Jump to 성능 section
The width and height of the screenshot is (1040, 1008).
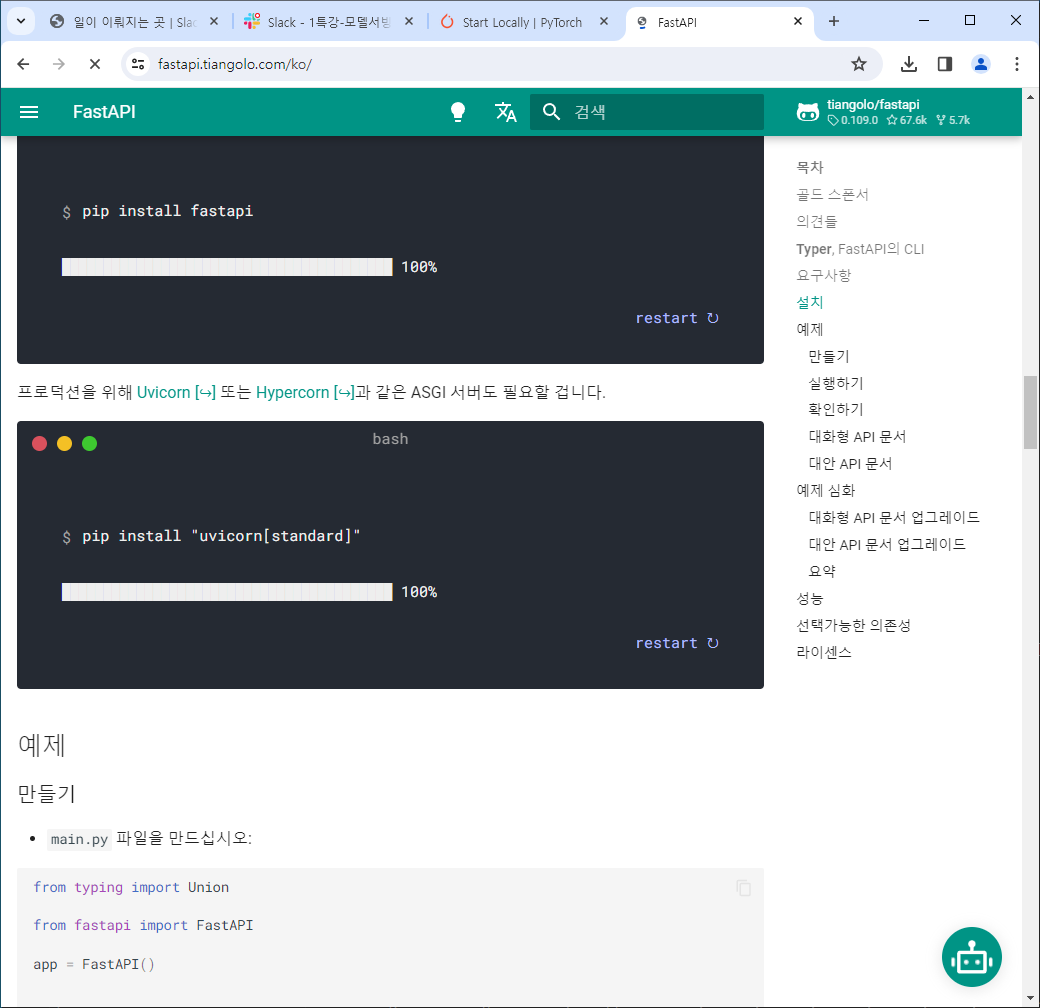pos(809,599)
